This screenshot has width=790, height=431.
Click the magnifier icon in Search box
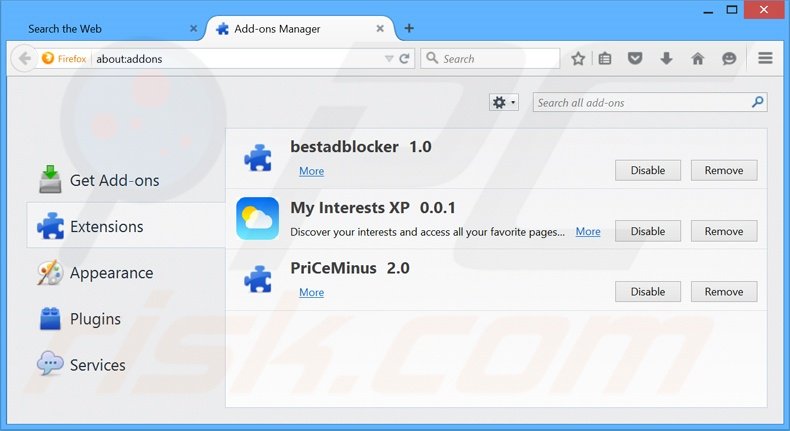tap(432, 58)
